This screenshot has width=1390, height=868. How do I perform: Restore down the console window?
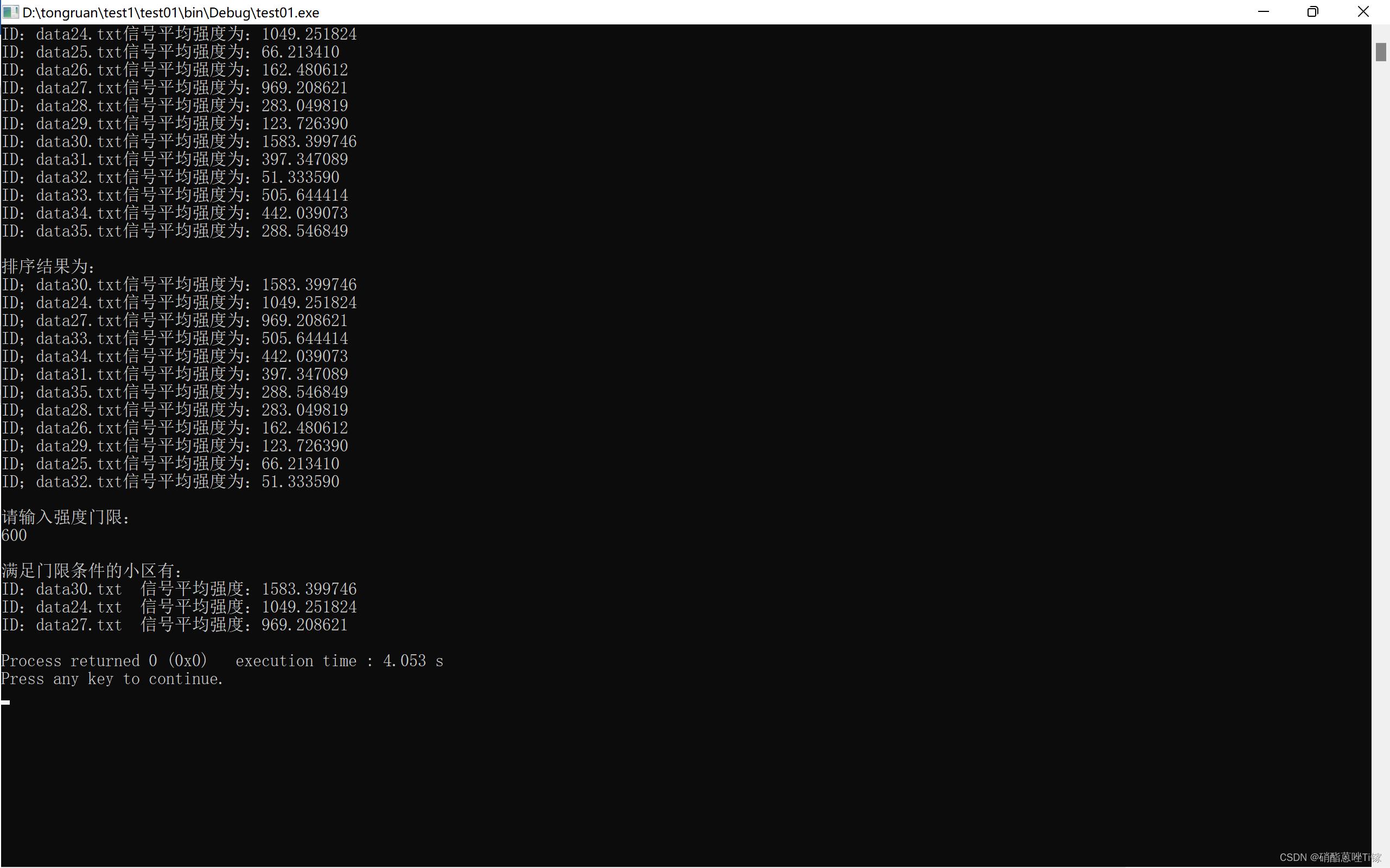pos(1312,12)
